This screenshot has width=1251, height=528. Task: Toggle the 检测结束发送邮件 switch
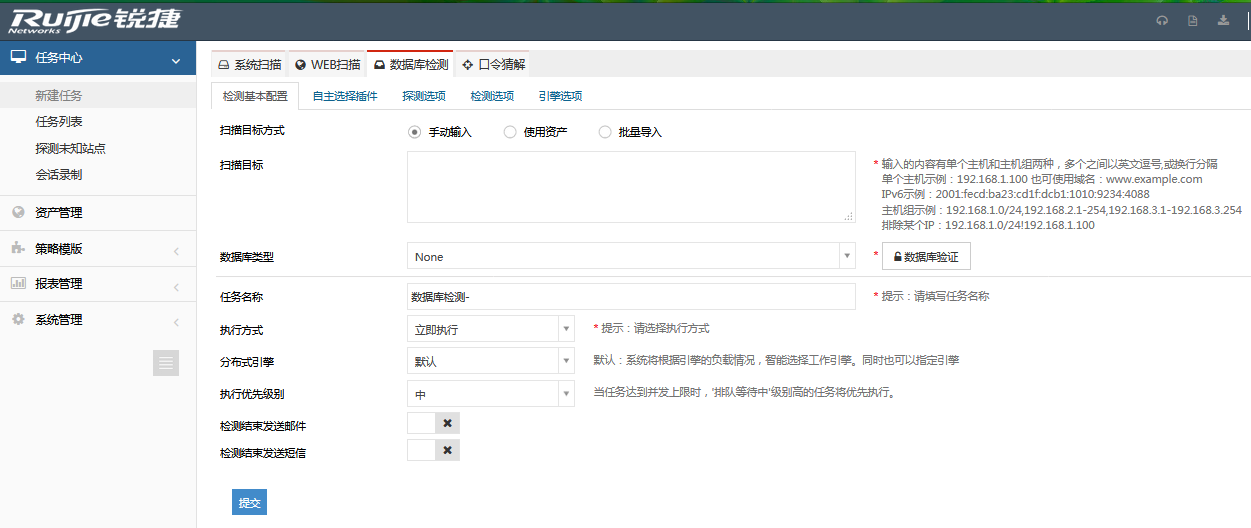[x=433, y=423]
